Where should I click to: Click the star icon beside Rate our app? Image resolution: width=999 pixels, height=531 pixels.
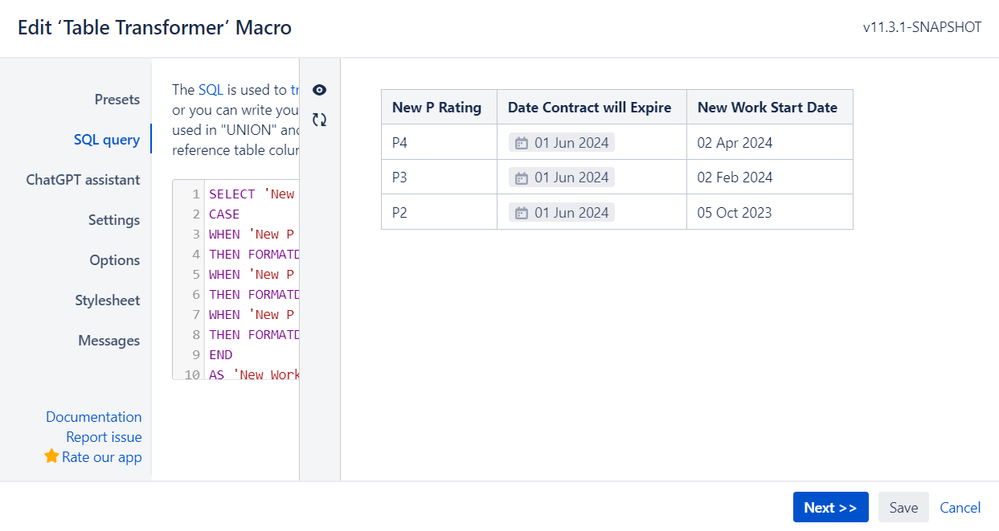(52, 456)
